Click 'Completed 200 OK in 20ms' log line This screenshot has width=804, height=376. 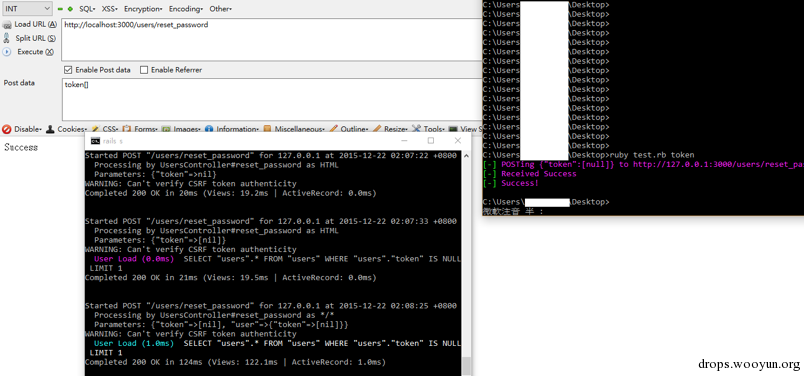pos(231,193)
